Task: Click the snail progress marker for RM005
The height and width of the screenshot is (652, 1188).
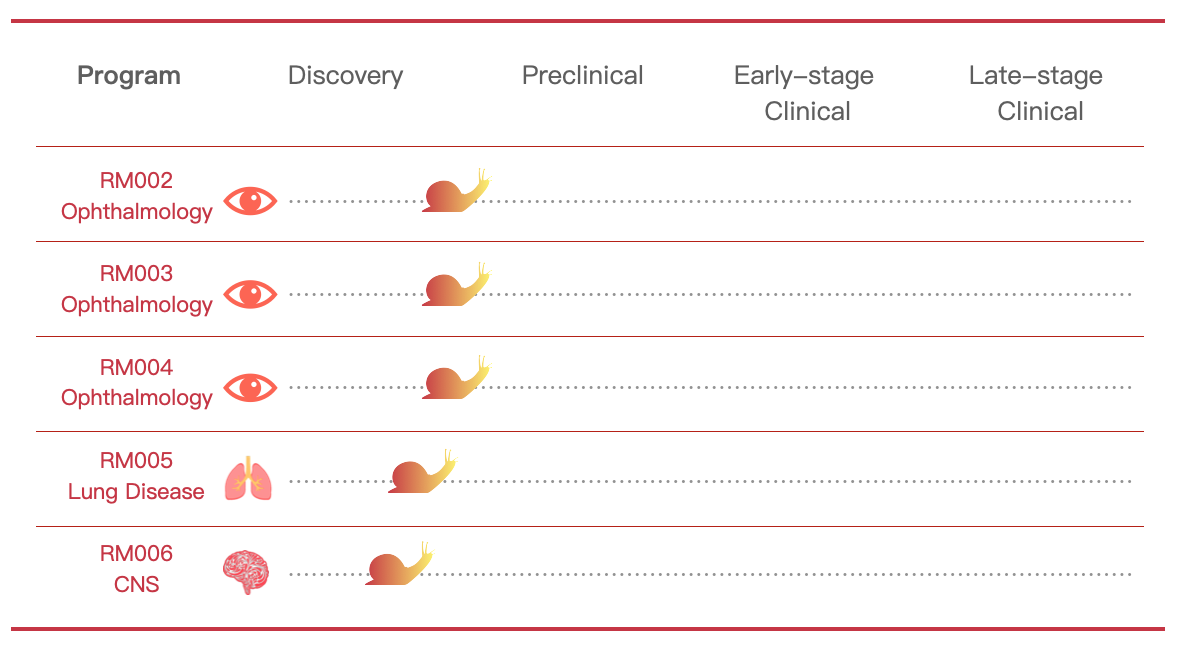Action: coord(423,471)
